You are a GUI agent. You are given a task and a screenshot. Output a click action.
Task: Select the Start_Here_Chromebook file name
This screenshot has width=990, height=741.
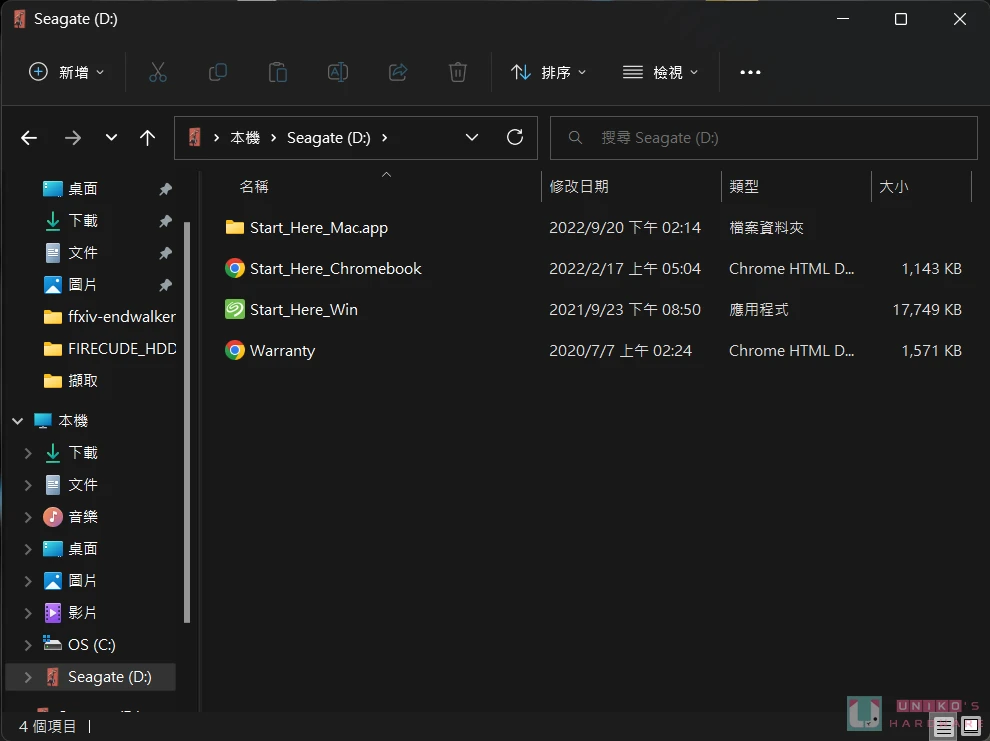[x=335, y=269]
